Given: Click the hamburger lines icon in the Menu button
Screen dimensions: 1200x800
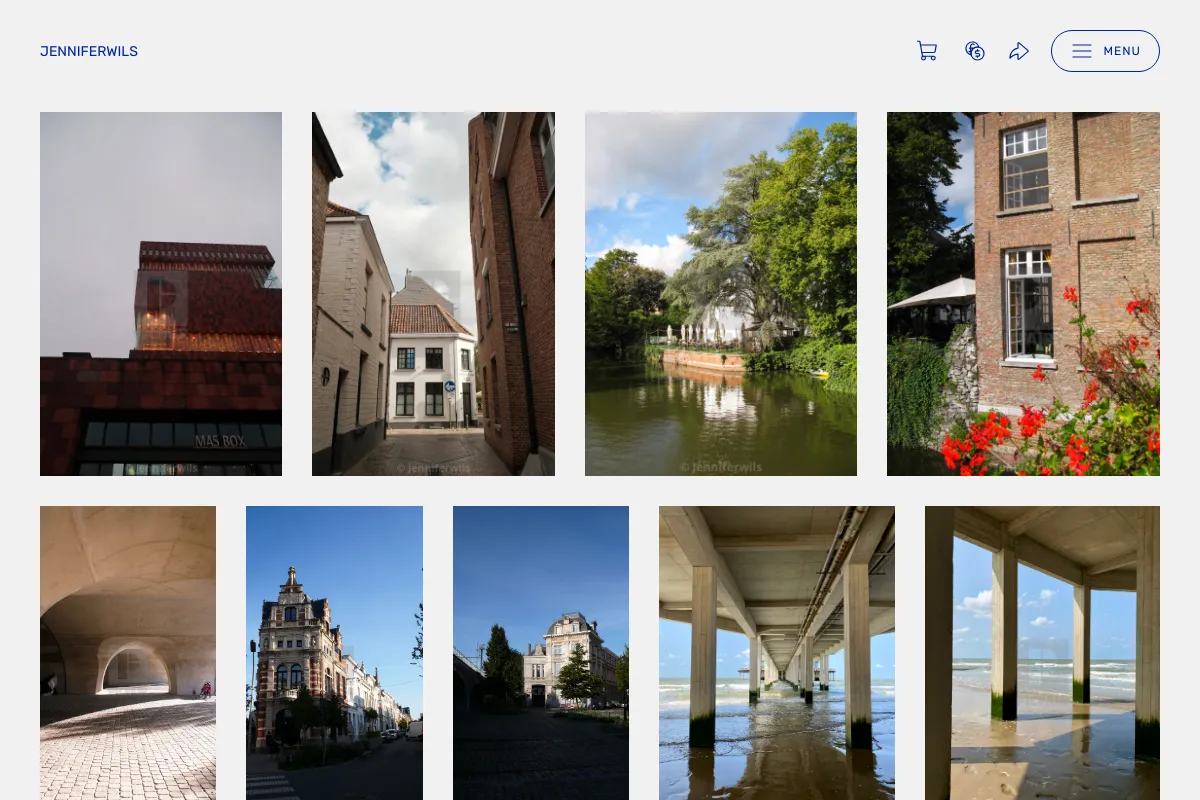Looking at the screenshot, I should pyautogui.click(x=1082, y=51).
